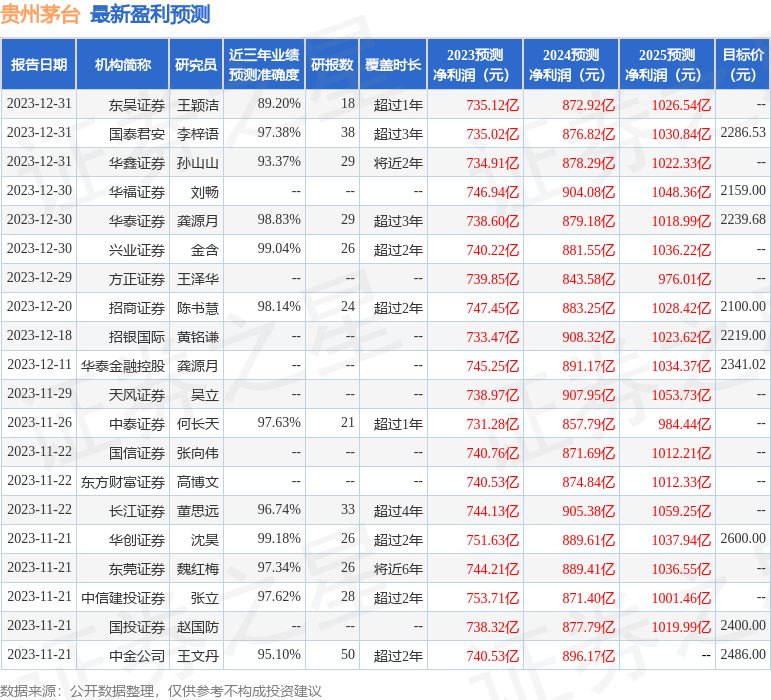Viewport: 771px width, 700px height.
Task: Click 2024 profit value 908.32亿
Action: (589, 337)
